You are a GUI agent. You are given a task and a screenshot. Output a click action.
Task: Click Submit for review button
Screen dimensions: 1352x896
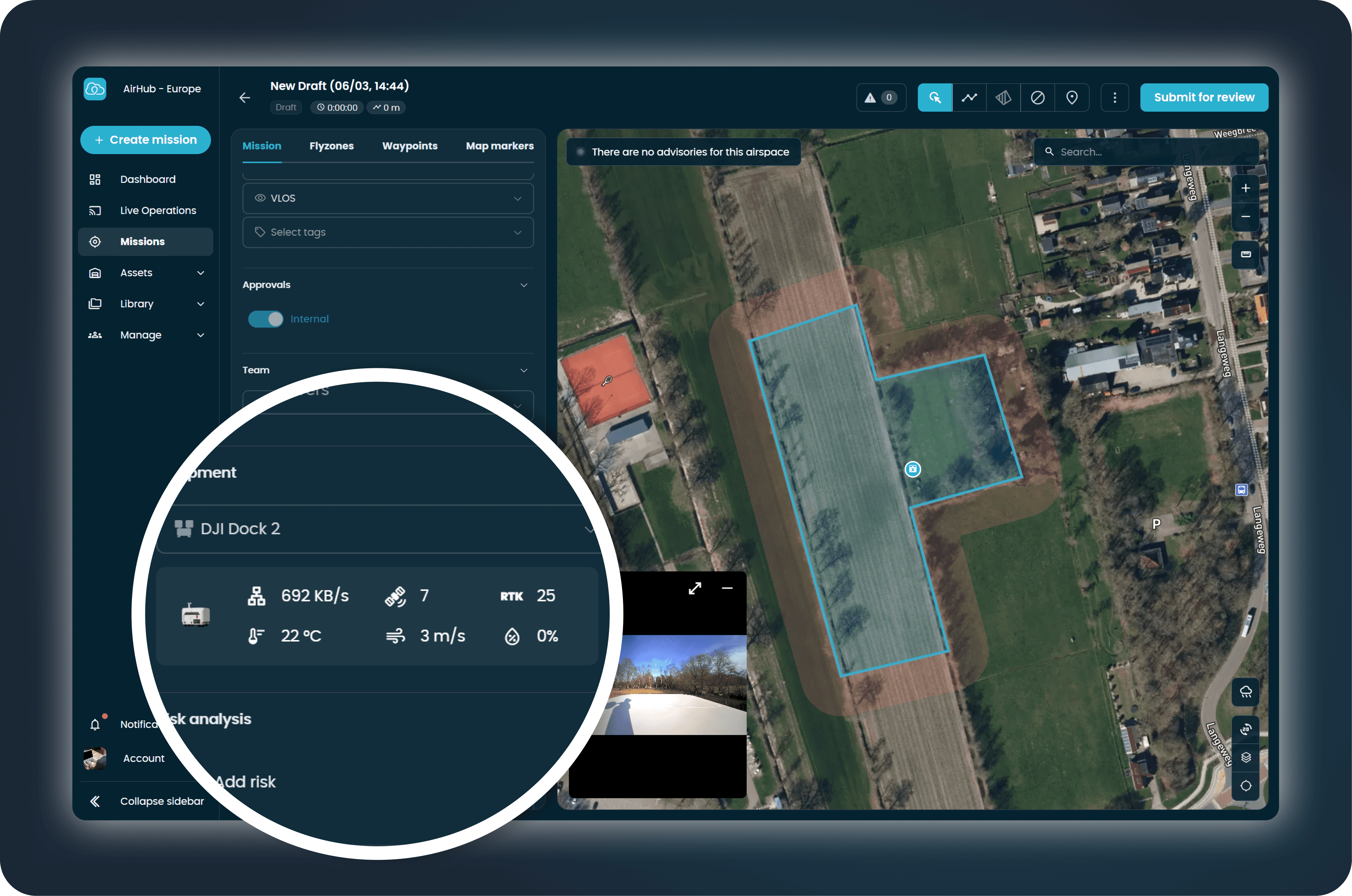(x=1204, y=98)
